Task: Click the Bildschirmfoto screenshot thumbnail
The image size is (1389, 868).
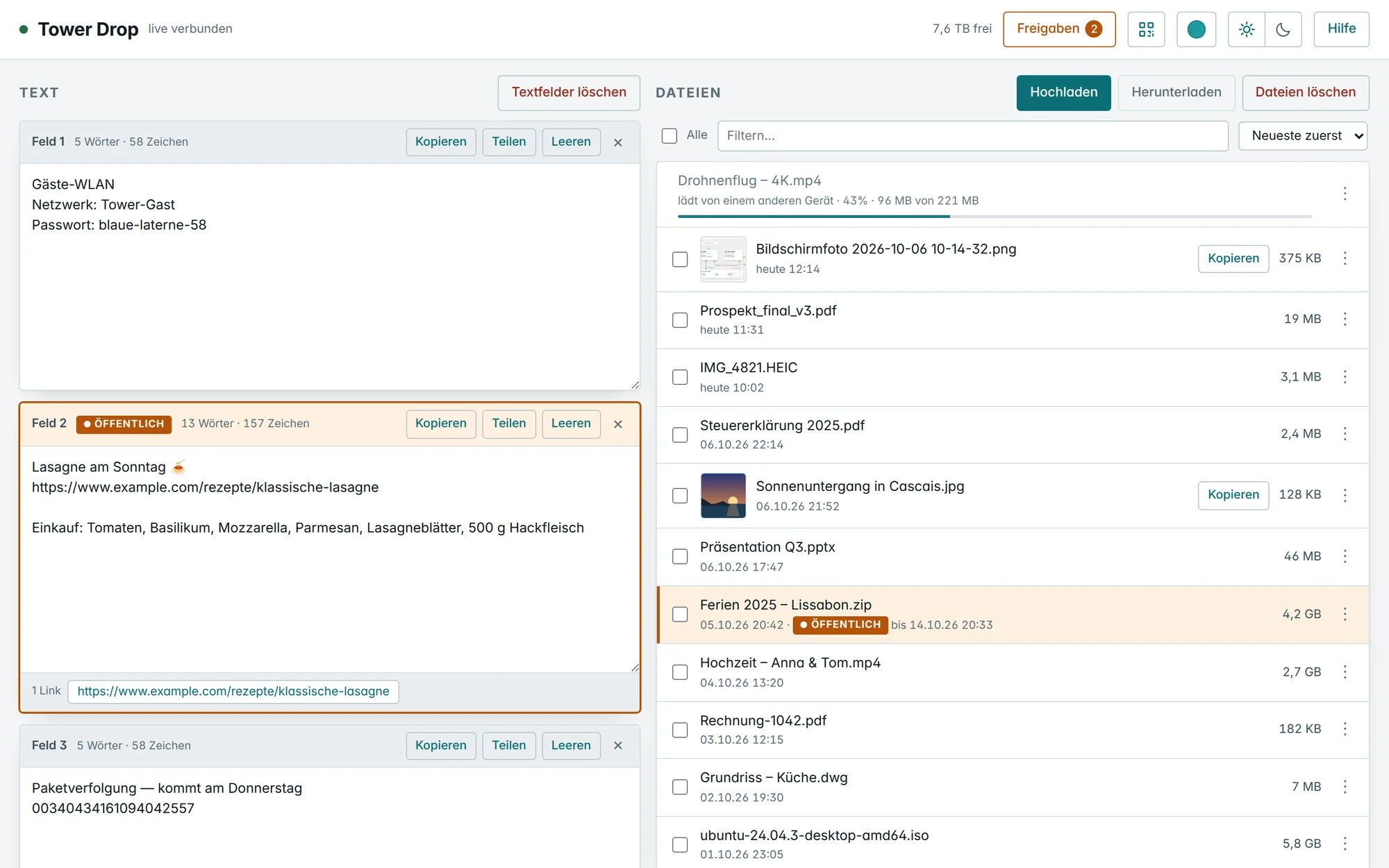Action: [723, 259]
